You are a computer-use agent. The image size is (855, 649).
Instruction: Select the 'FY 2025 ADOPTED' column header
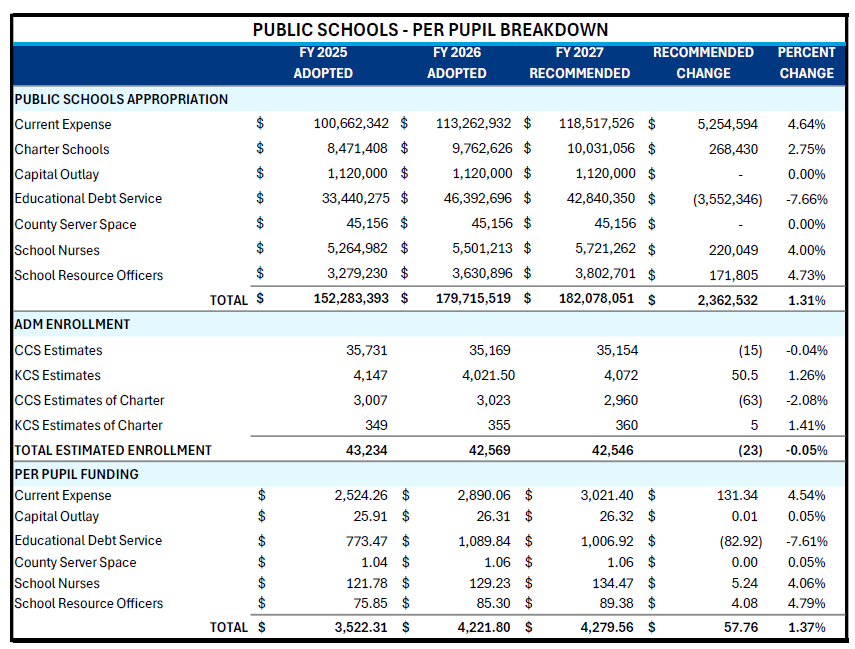tap(323, 63)
